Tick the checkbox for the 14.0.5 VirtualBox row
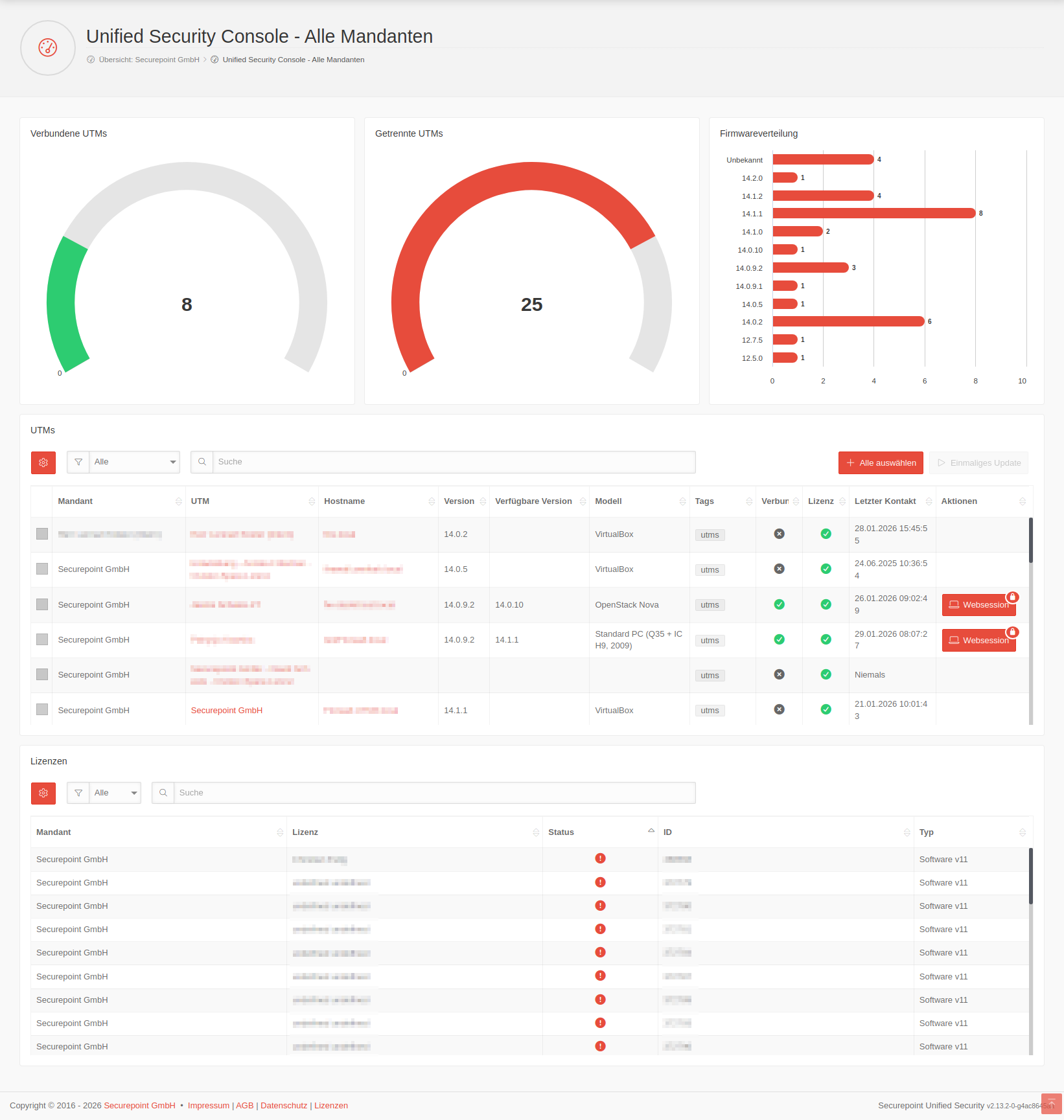Viewport: 1064px width, 1120px height. [42, 569]
